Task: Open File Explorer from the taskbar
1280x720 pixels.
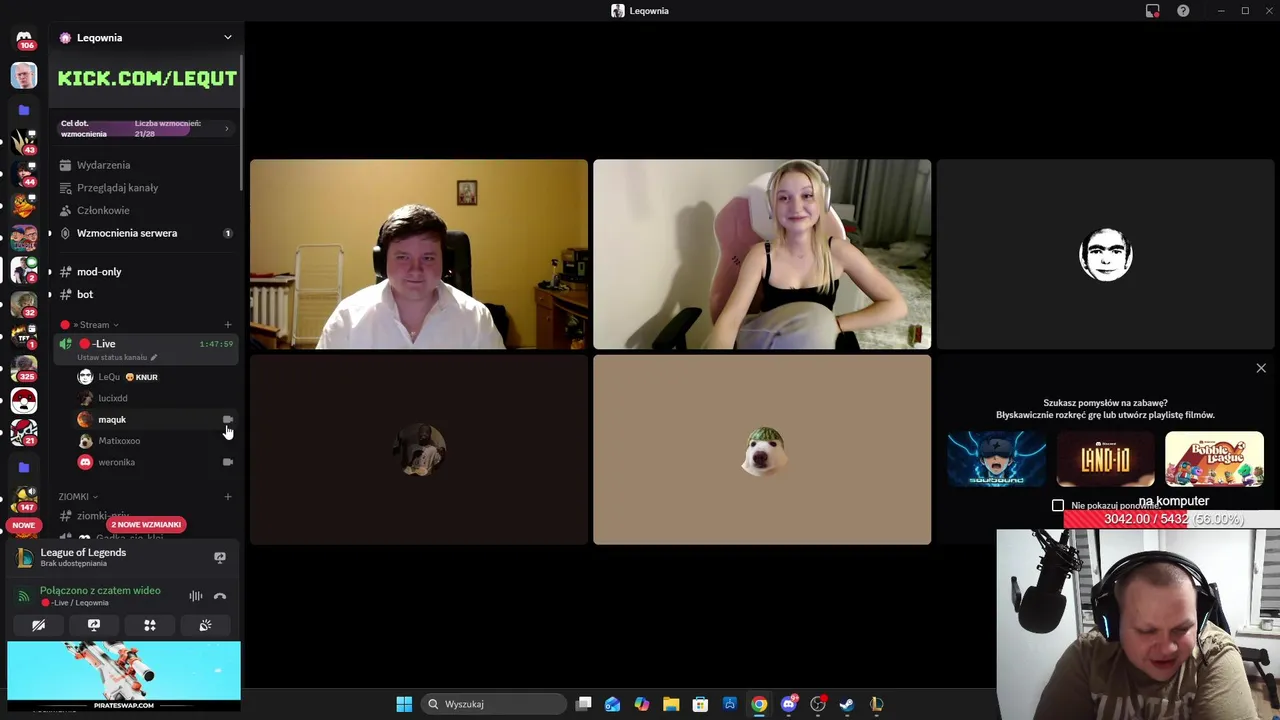Action: click(x=671, y=704)
